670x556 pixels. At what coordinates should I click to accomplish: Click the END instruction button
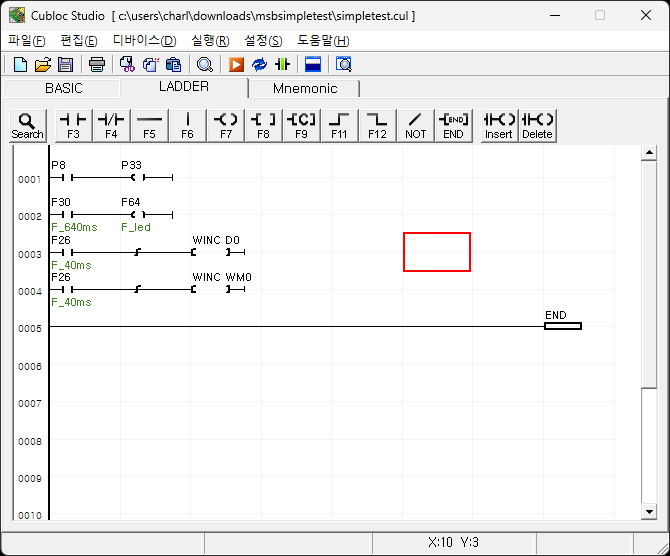tap(454, 125)
